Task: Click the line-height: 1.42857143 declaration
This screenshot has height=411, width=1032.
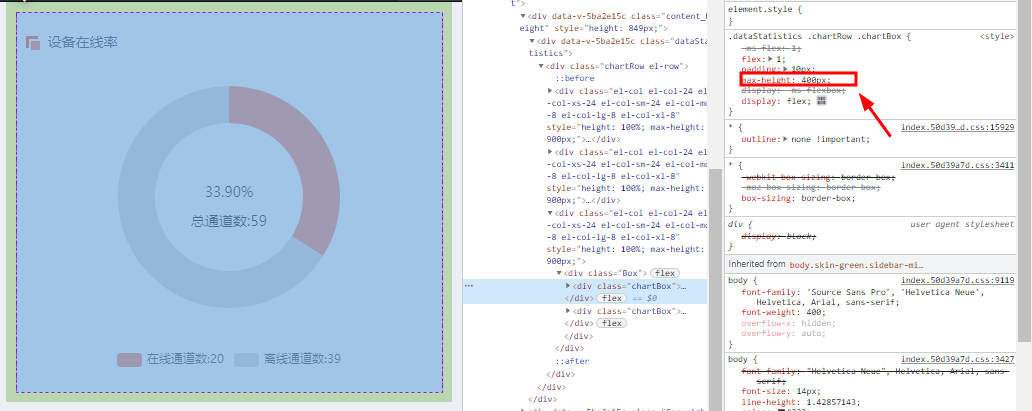Action: 800,402
